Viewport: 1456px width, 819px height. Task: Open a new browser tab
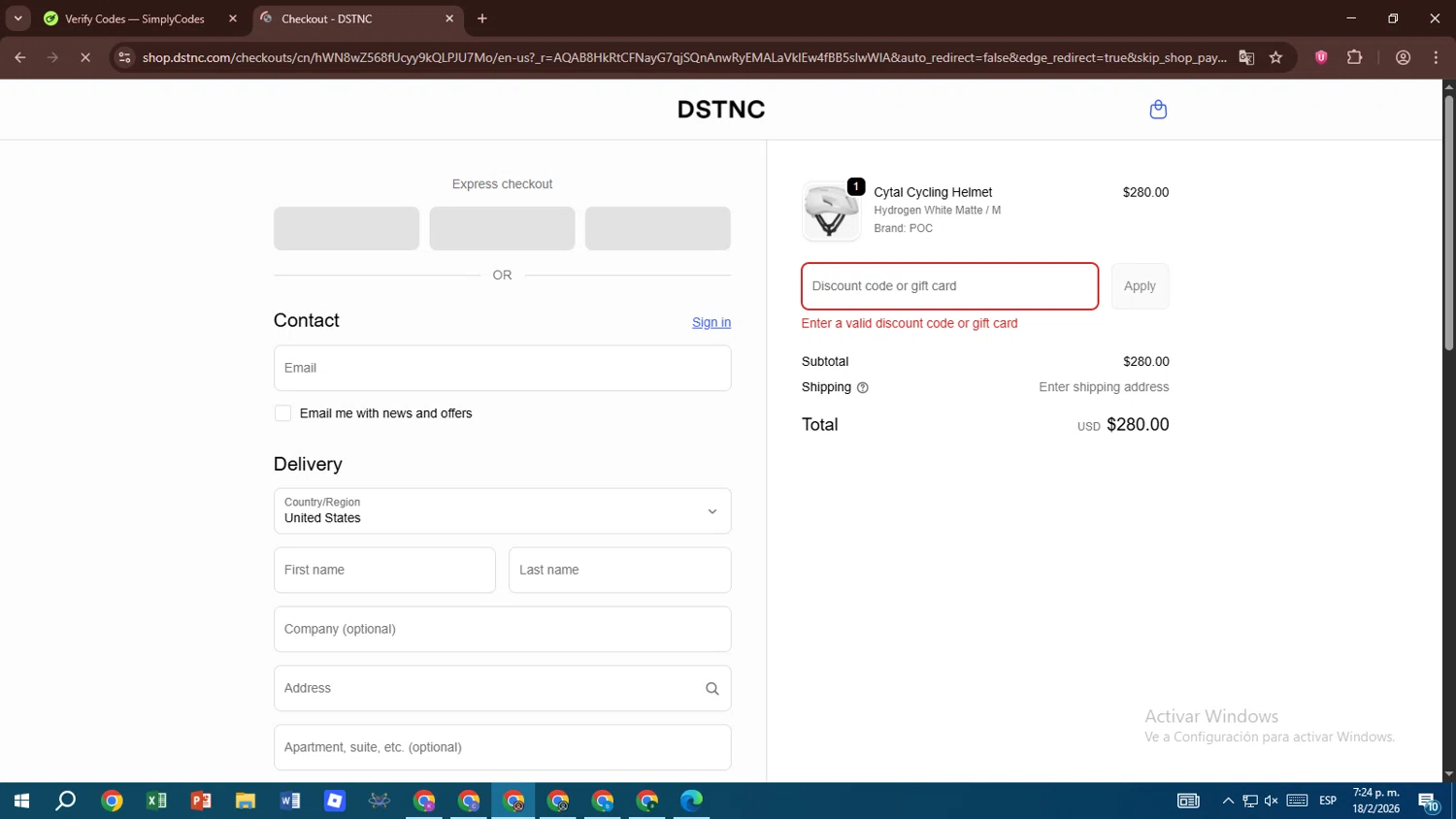[482, 18]
